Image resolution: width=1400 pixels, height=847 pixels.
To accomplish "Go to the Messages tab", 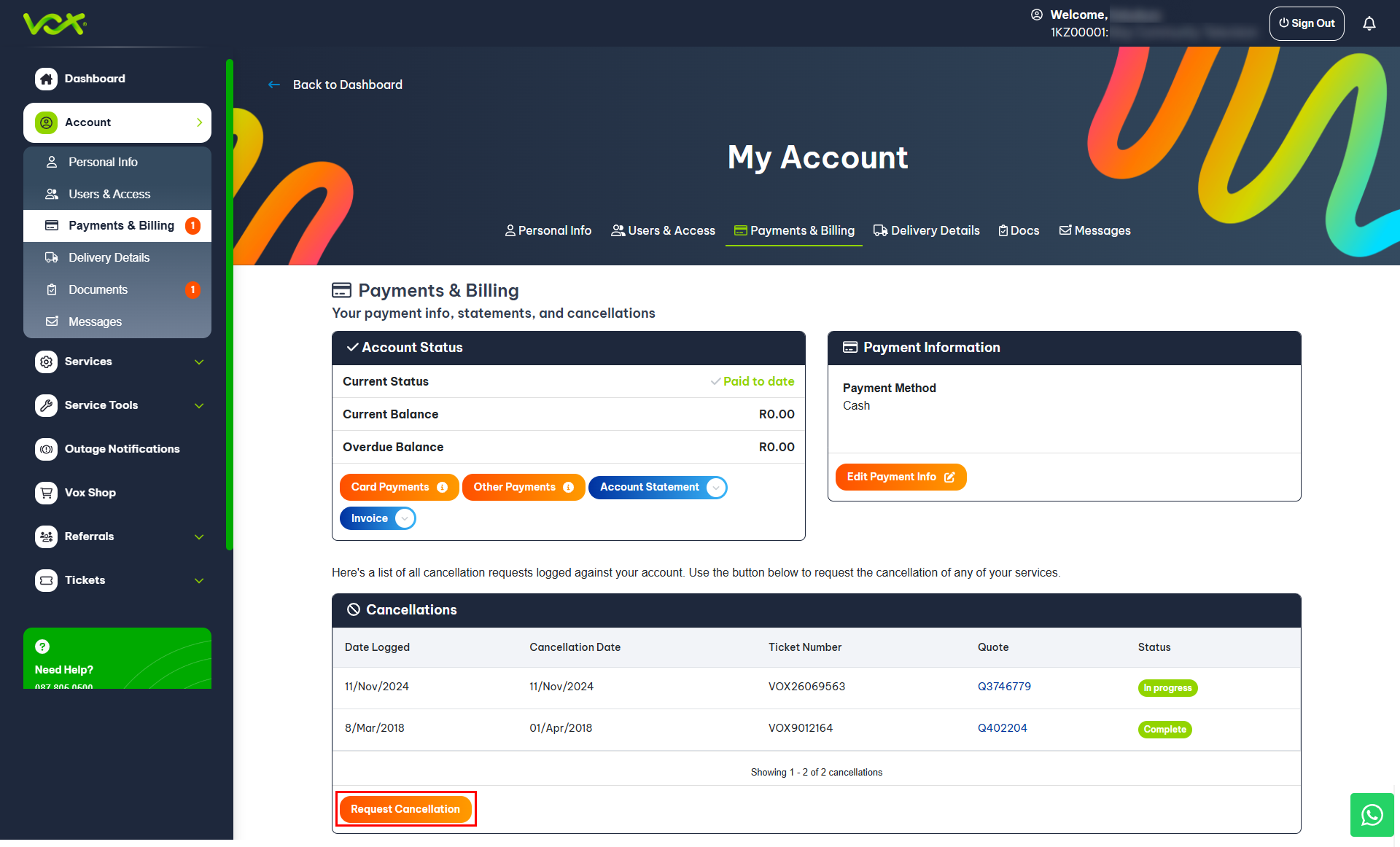I will (x=1095, y=231).
